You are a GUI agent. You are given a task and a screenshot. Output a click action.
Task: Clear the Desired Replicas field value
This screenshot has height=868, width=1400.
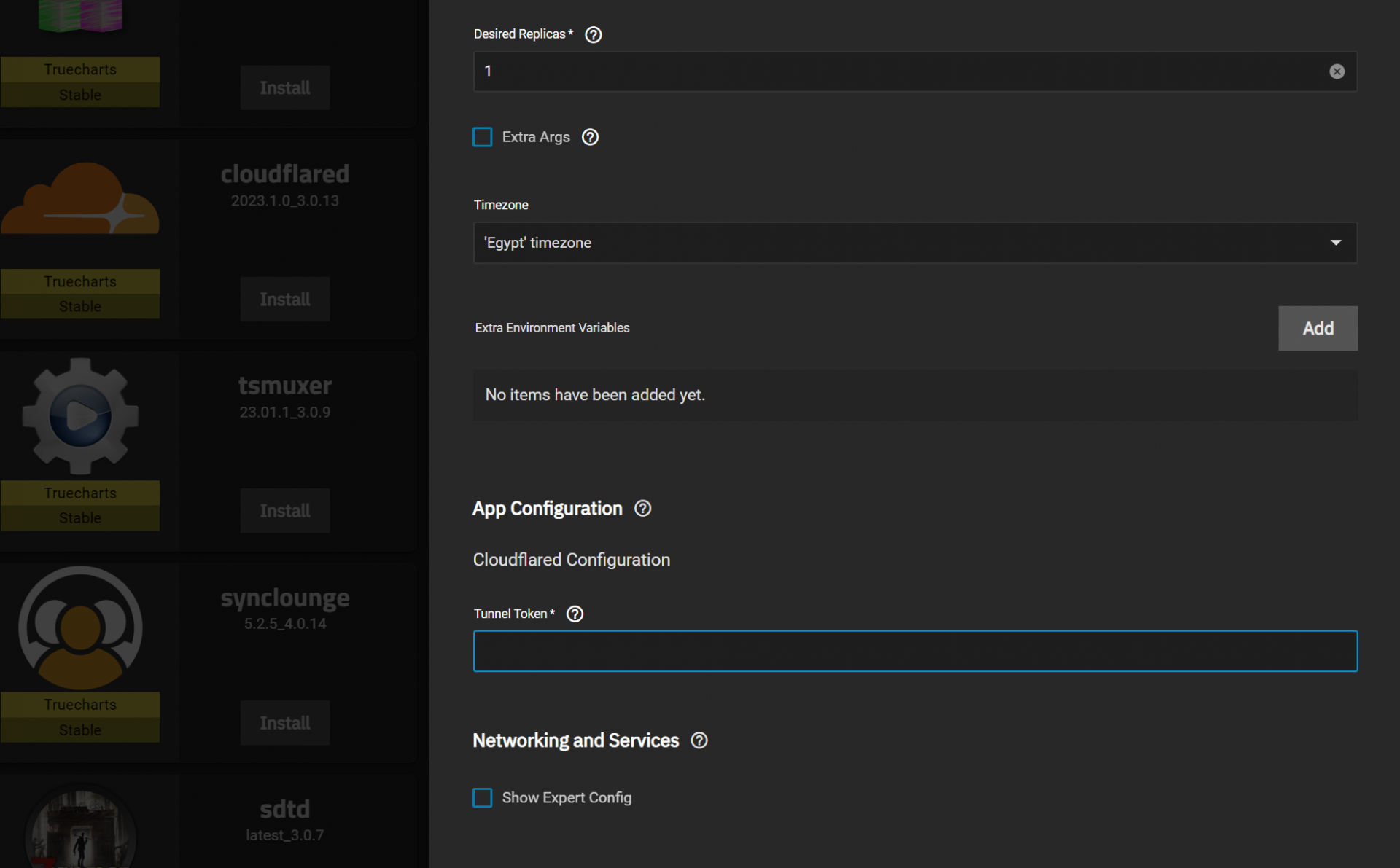coord(1337,71)
